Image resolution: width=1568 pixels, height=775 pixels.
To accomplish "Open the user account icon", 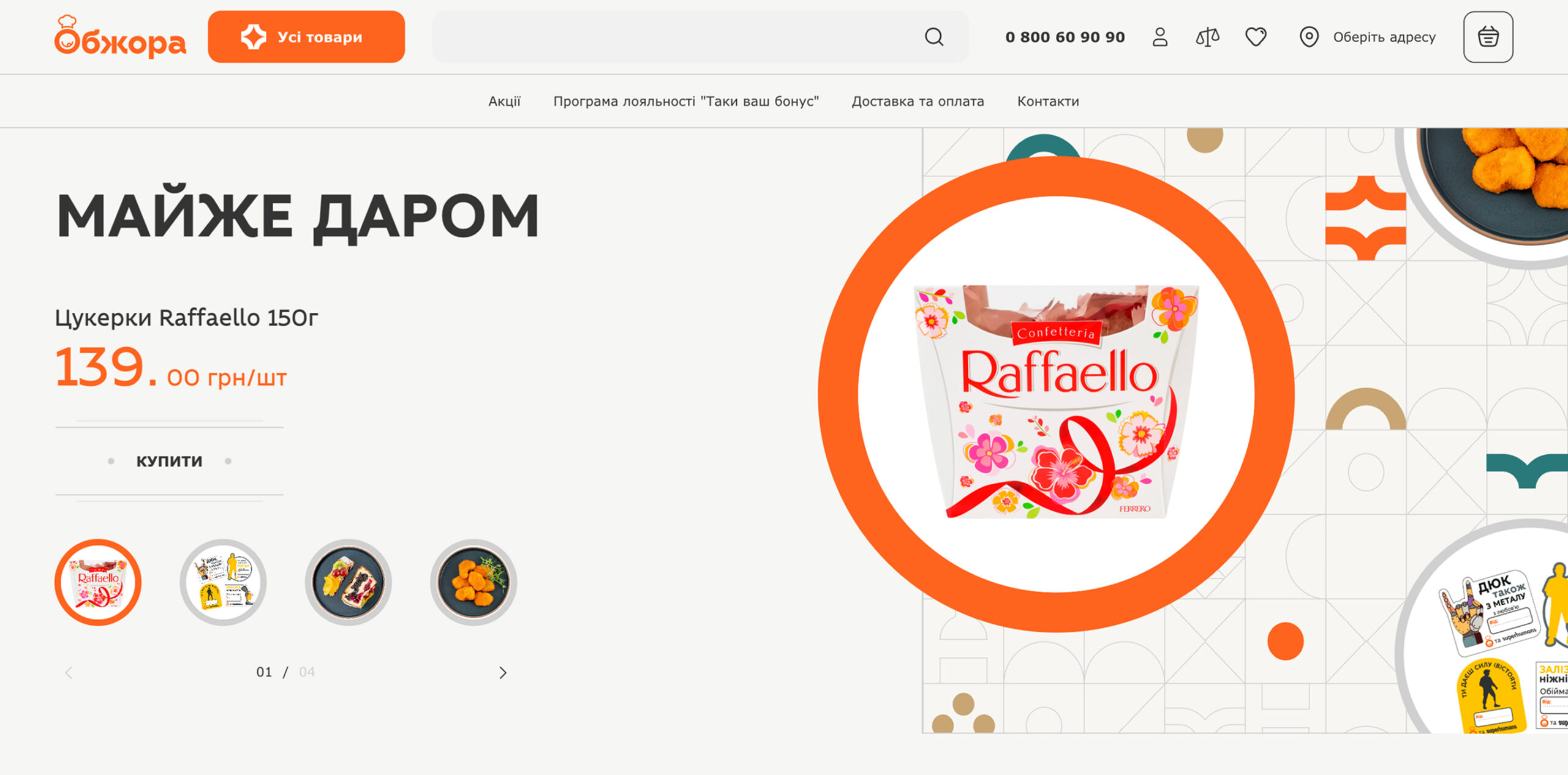I will [1160, 37].
